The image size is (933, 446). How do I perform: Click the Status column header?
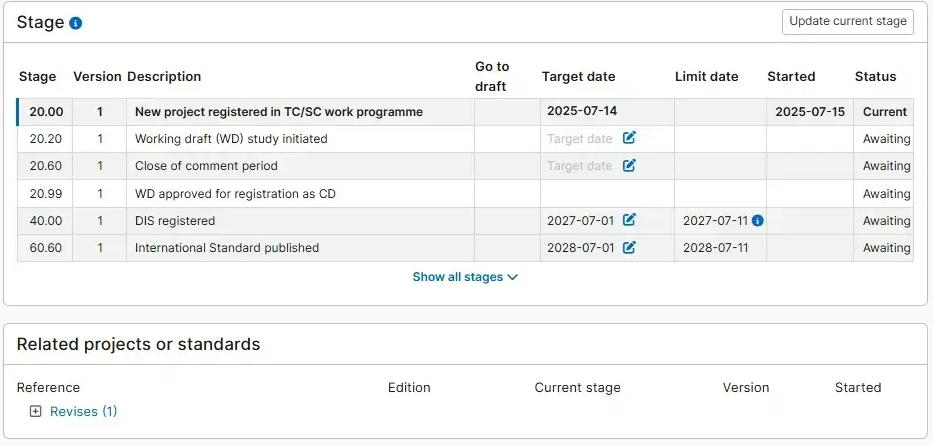pyautogui.click(x=875, y=77)
